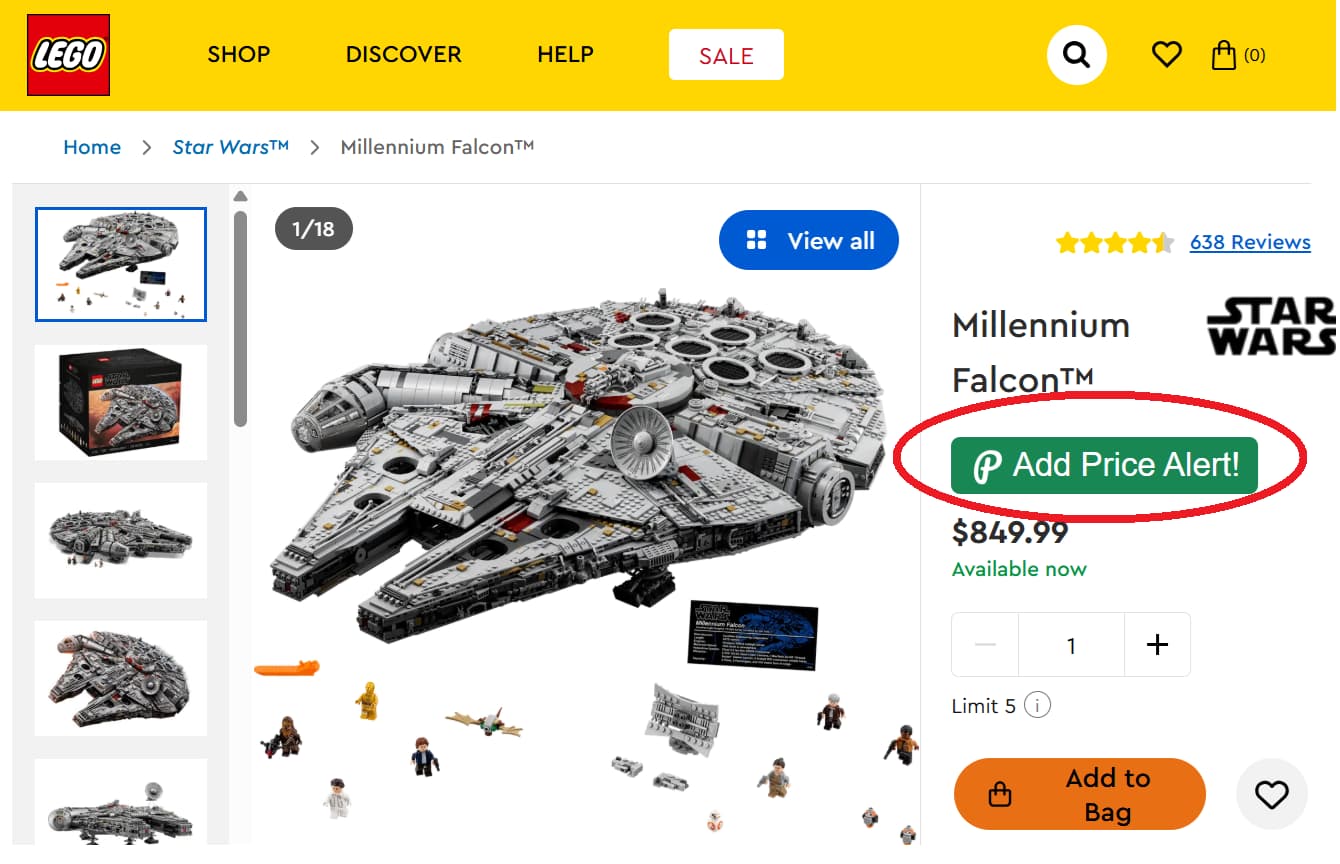
Task: Click inside the quantity input field
Action: (1071, 645)
